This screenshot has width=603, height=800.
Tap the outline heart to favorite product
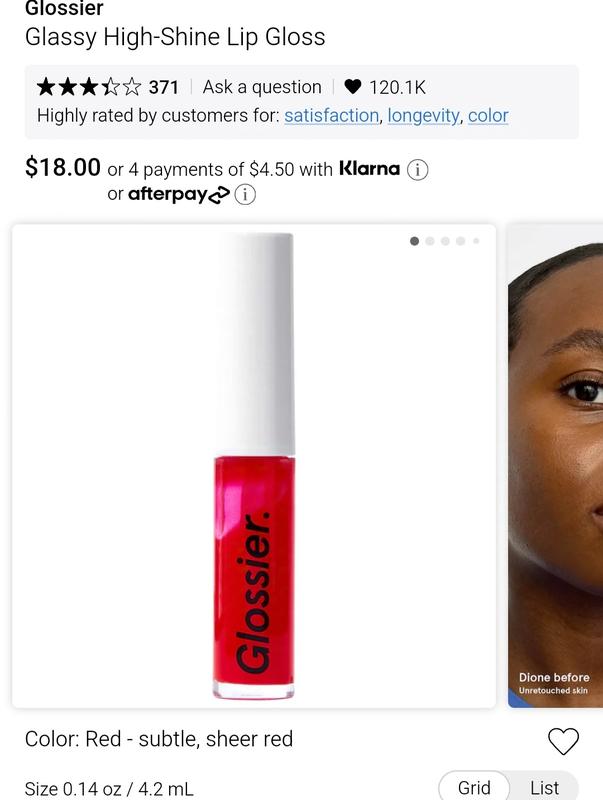[x=563, y=740]
